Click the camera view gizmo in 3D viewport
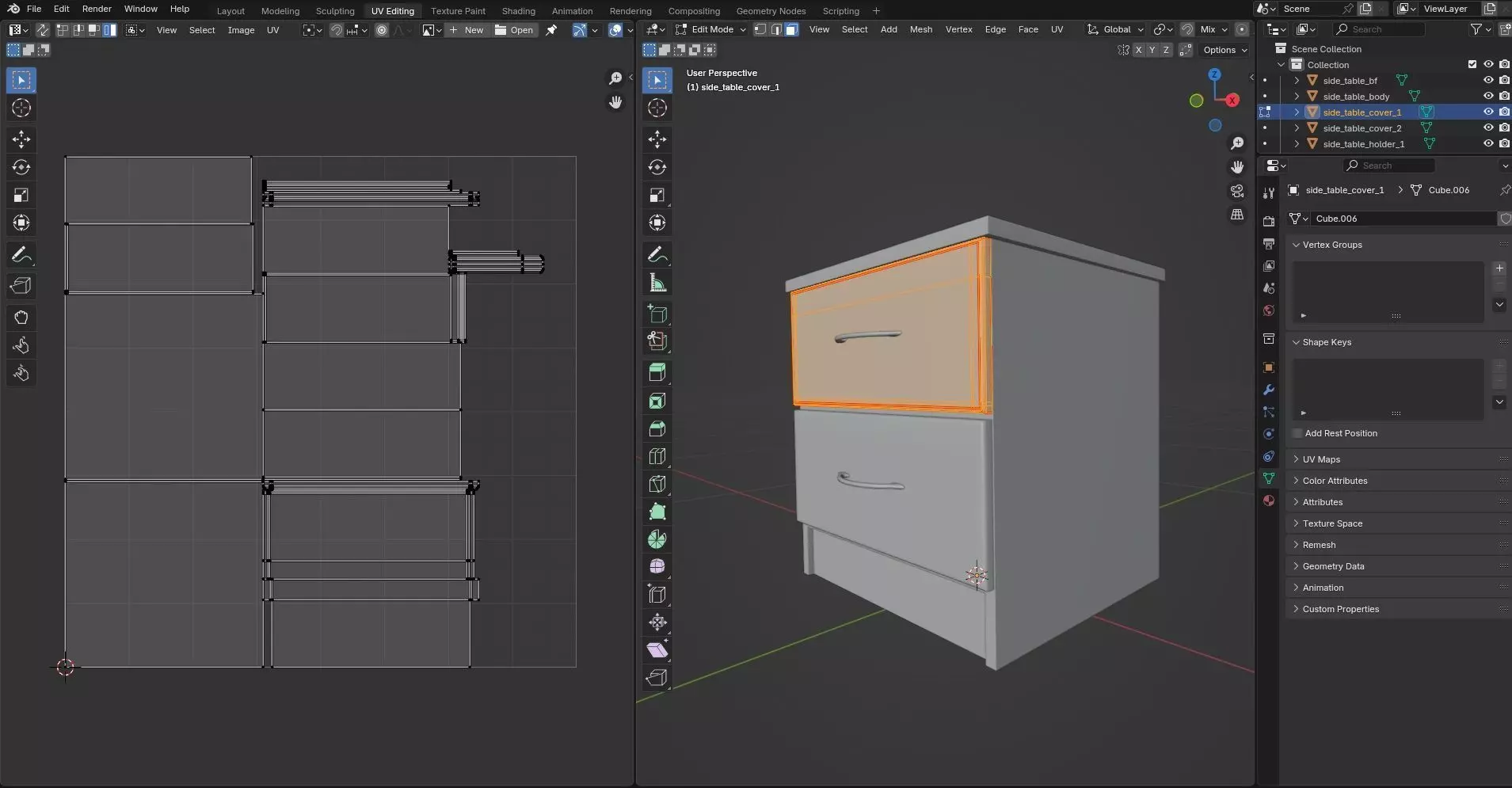The image size is (1512, 788). pyautogui.click(x=1237, y=191)
